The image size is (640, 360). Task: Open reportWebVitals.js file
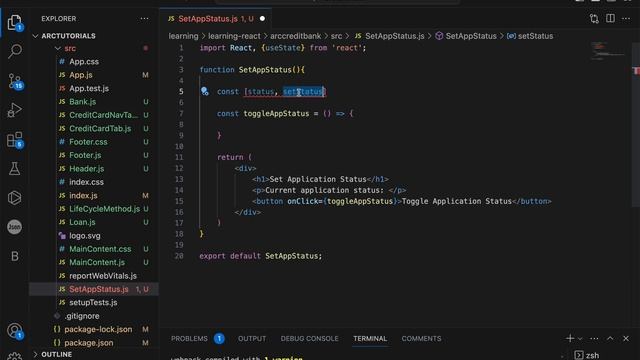(x=103, y=276)
